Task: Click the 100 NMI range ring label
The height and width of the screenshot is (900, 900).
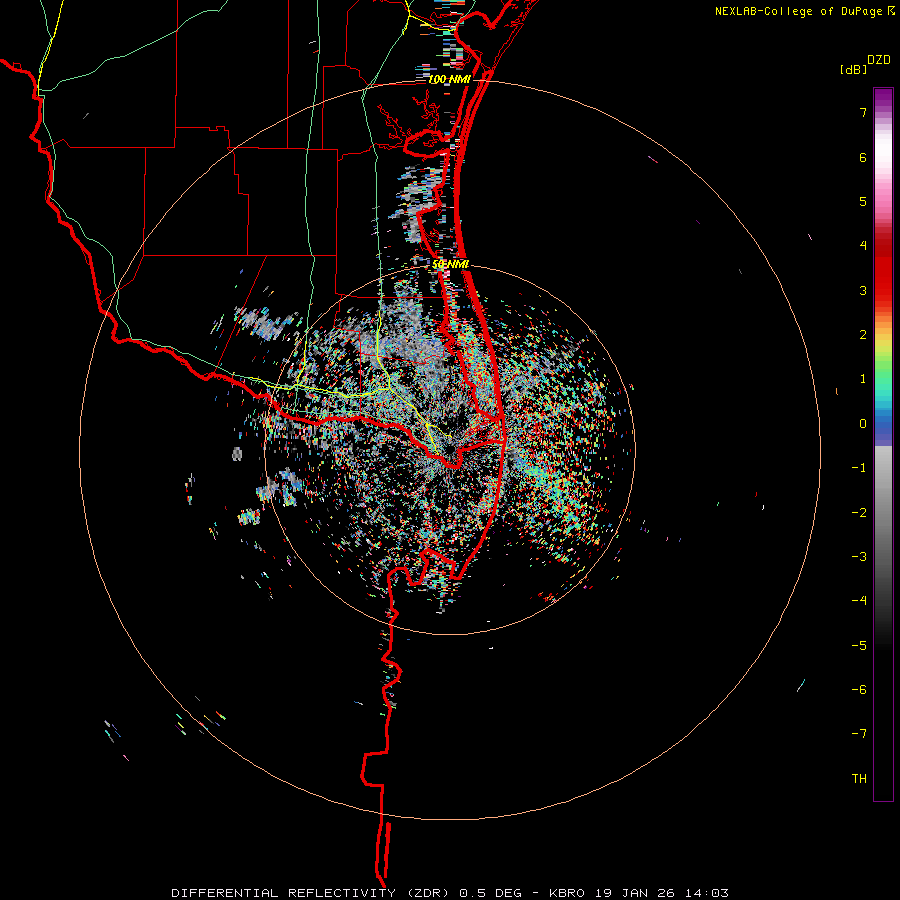Action: (x=449, y=79)
